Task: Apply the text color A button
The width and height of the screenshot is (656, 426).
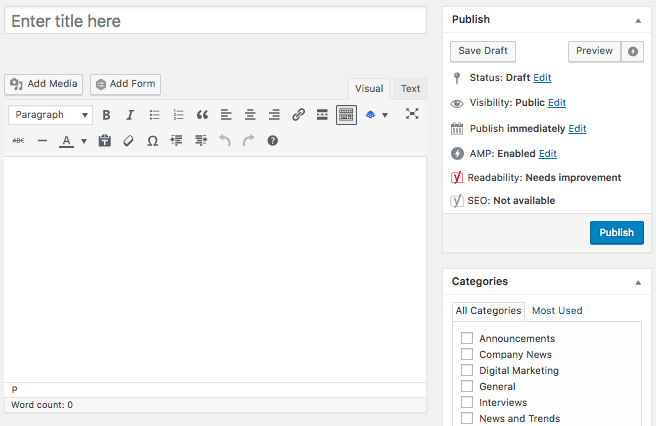Action: click(x=66, y=141)
